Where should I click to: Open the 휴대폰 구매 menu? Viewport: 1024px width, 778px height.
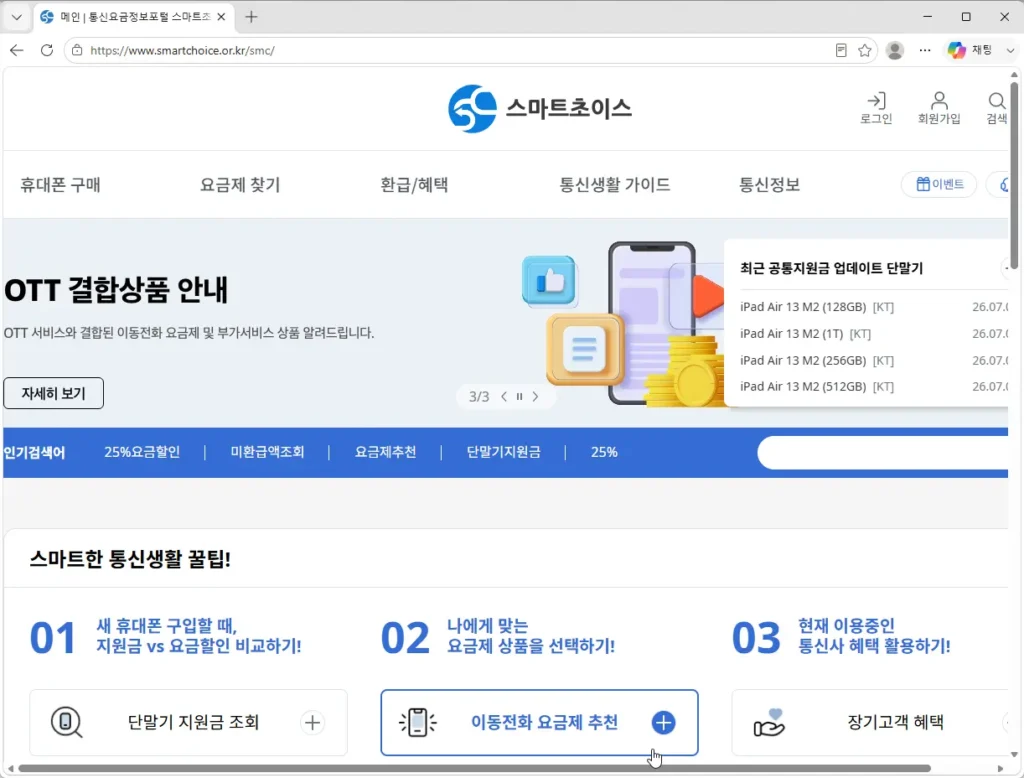(60, 185)
